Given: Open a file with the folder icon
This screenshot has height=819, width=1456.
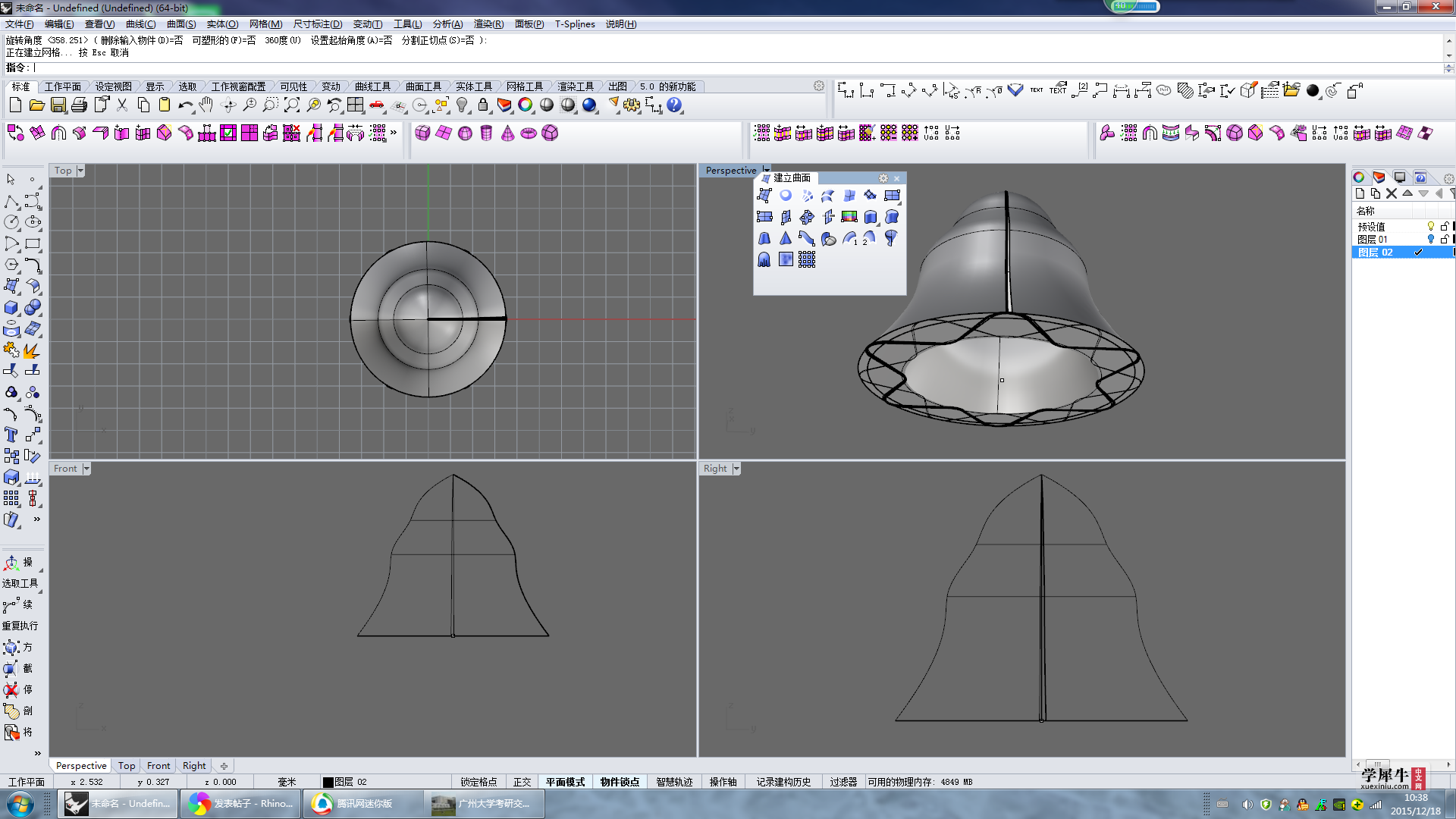Looking at the screenshot, I should click(36, 105).
